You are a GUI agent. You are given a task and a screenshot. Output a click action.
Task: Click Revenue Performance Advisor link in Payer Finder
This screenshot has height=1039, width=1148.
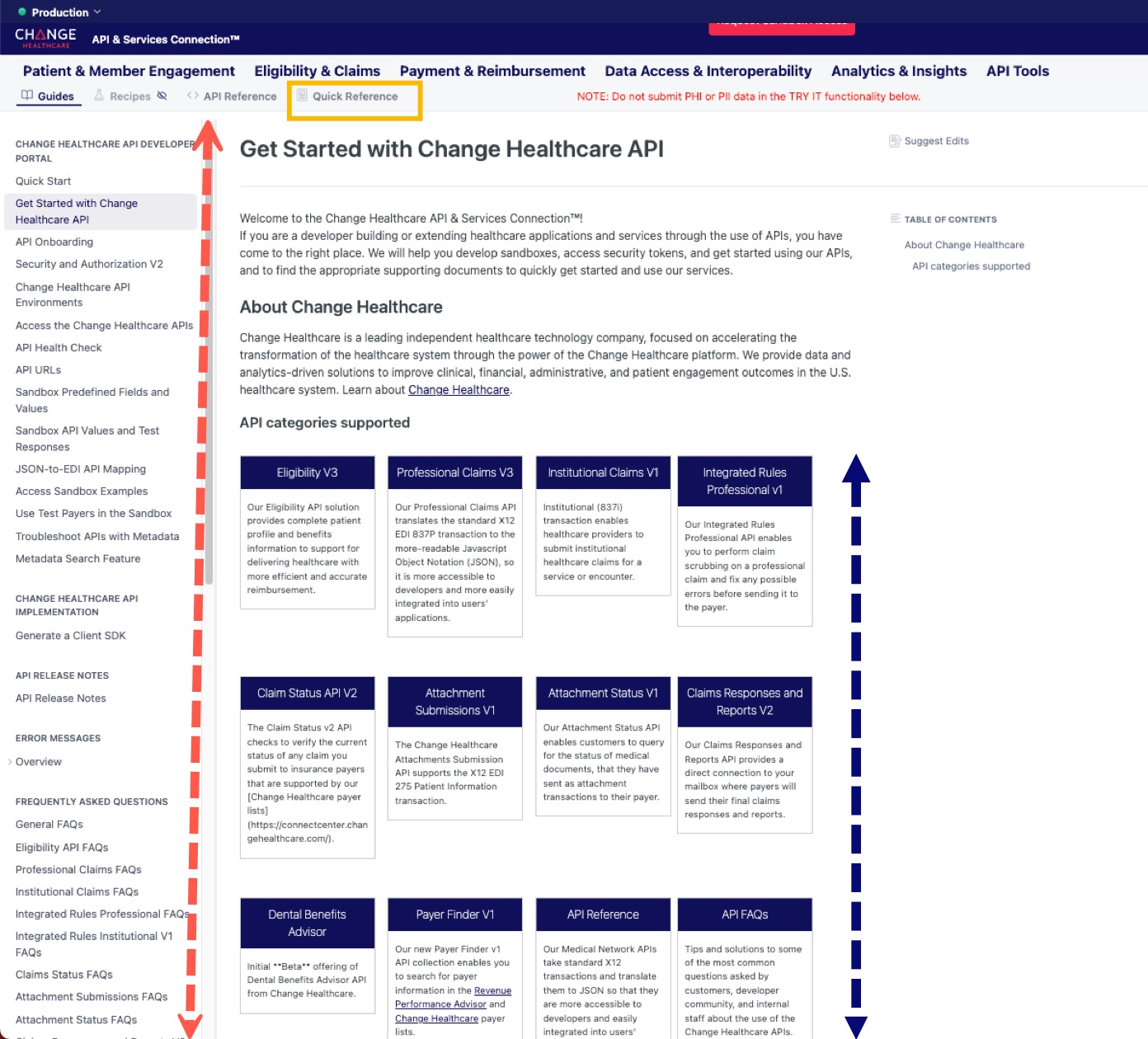coord(452,998)
